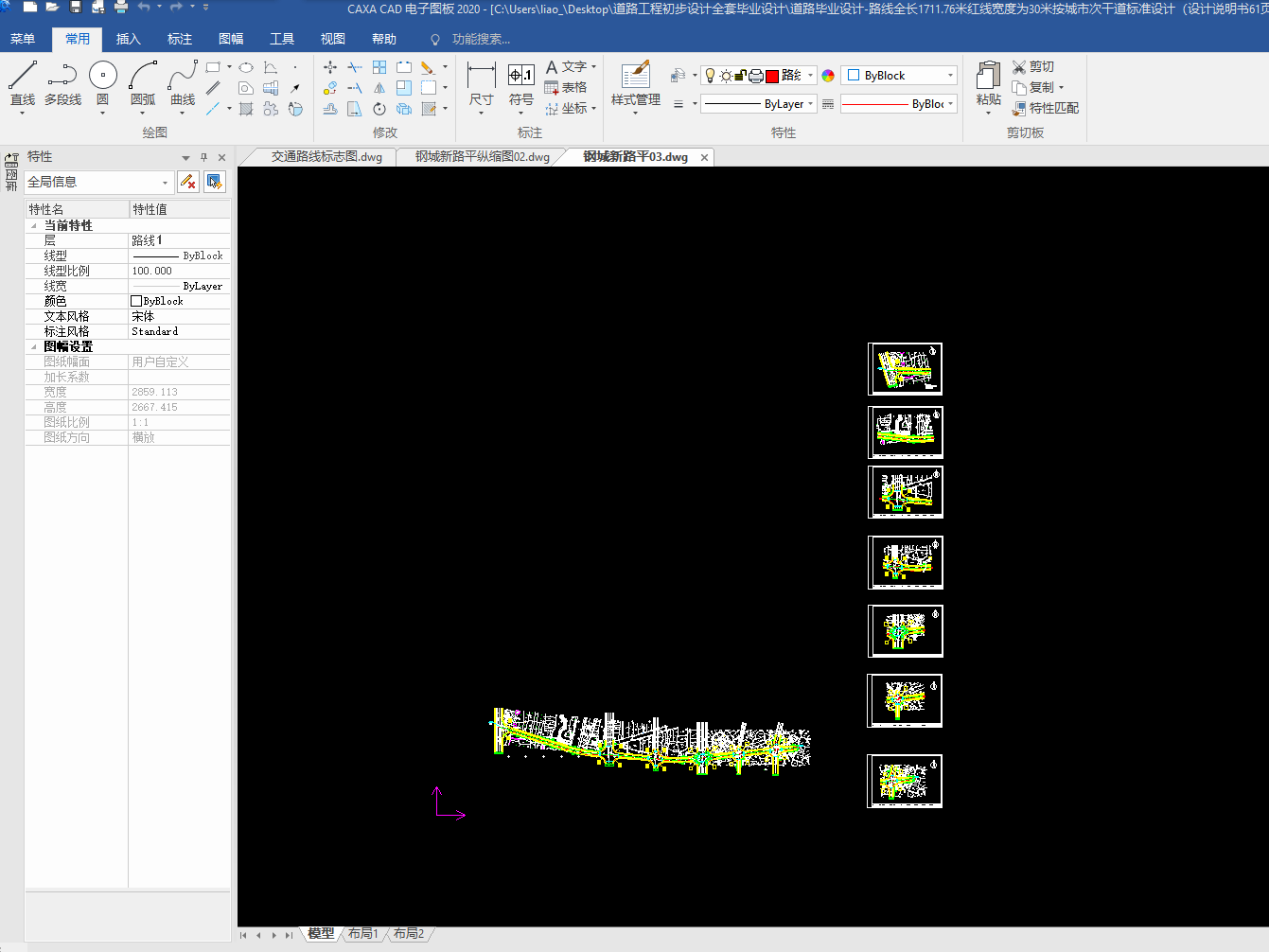The width and height of the screenshot is (1269, 952).
Task: Switch to 交通路线标志图.dwg document tab
Action: [x=326, y=157]
